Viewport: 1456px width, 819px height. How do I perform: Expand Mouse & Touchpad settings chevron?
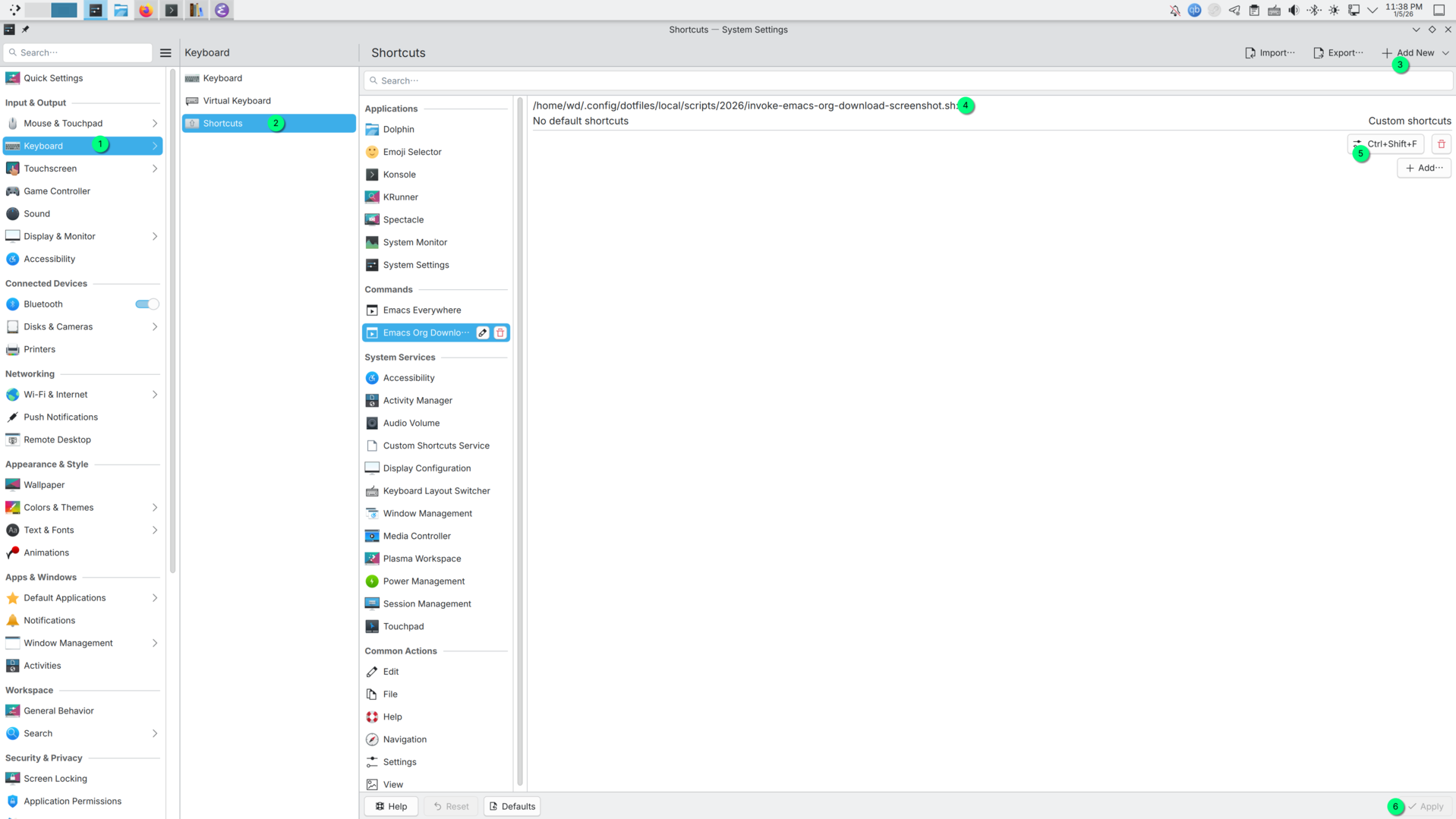point(155,123)
